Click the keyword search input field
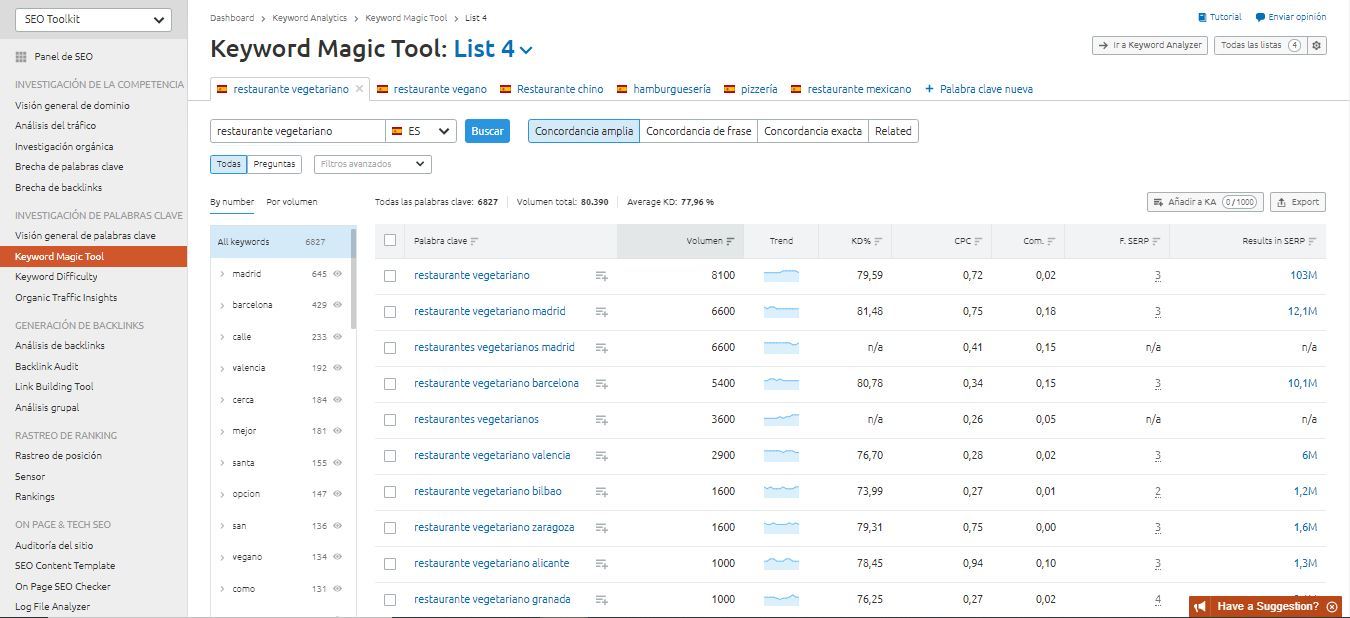The width and height of the screenshot is (1350, 618). [297, 131]
